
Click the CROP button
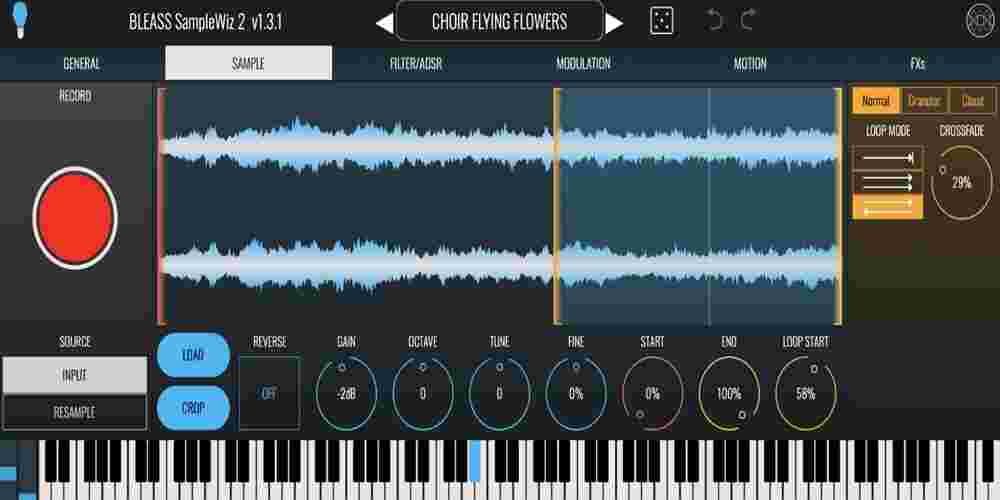193,408
